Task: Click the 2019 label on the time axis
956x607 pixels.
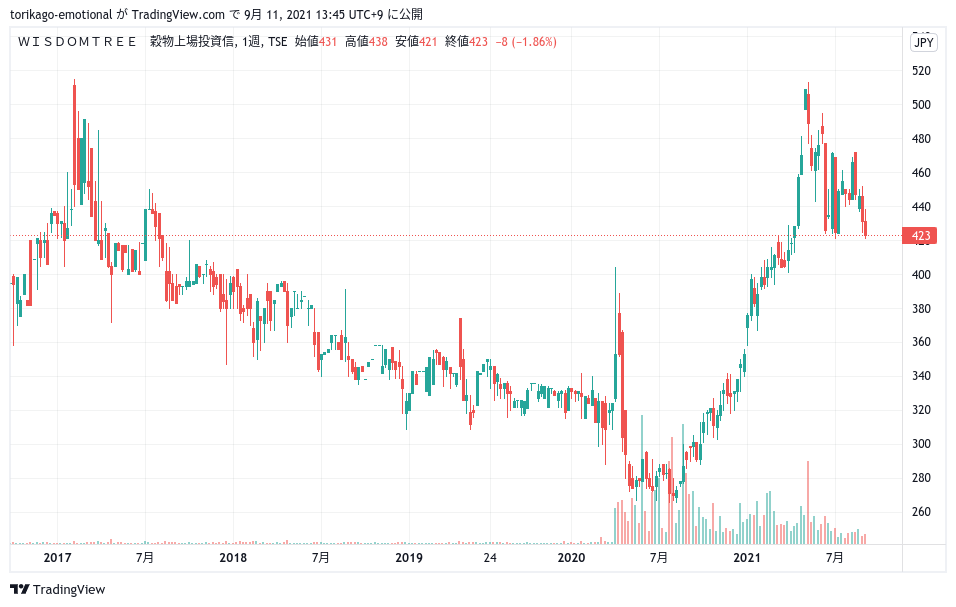Action: pos(408,558)
